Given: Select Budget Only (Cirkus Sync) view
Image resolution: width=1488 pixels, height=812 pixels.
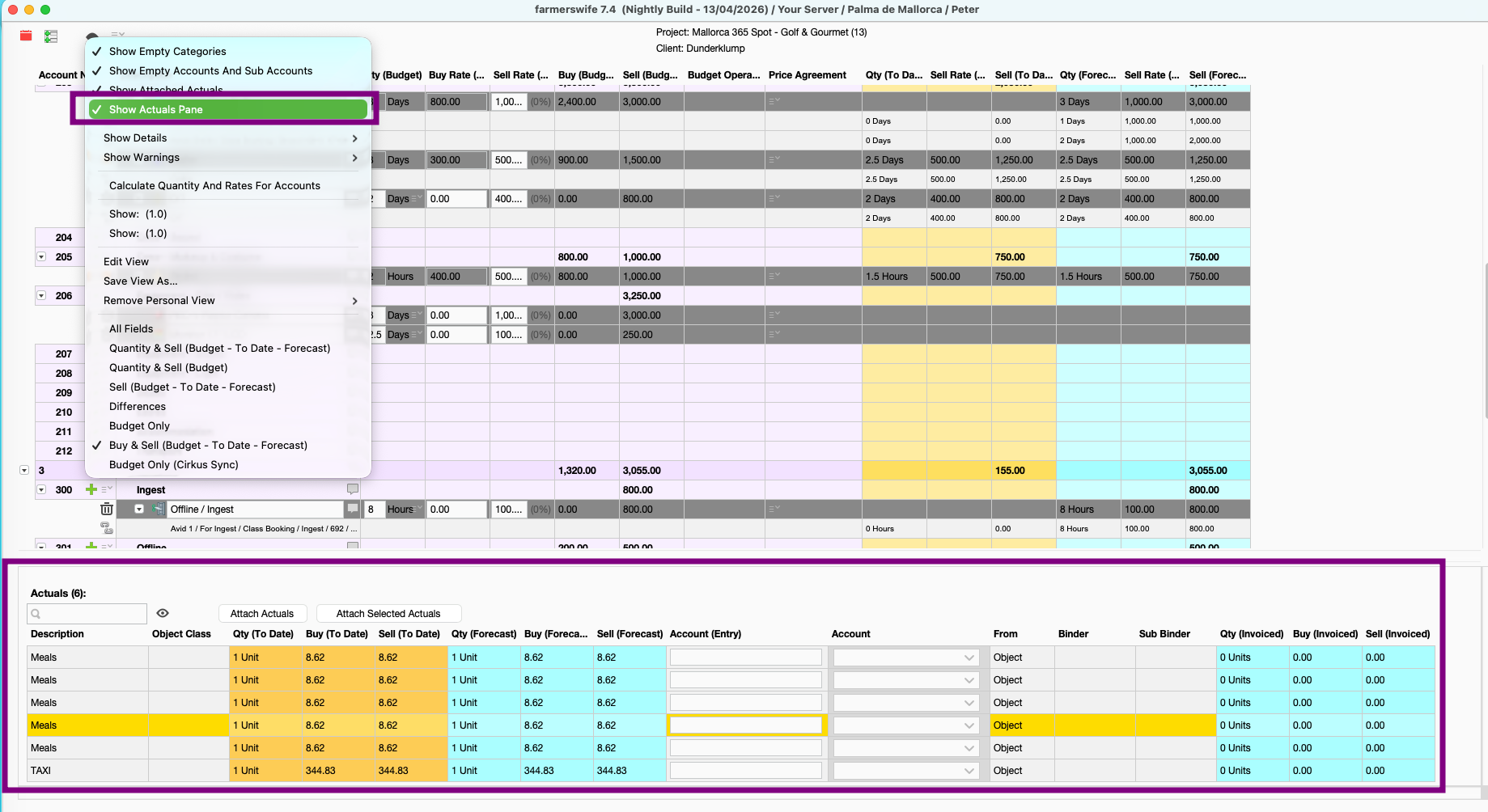Looking at the screenshot, I should (x=228, y=464).
